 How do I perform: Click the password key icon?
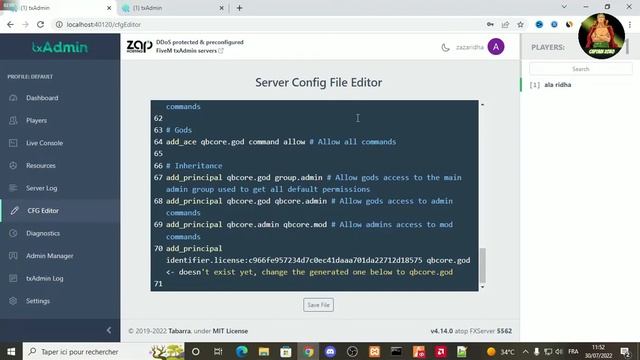(x=490, y=24)
